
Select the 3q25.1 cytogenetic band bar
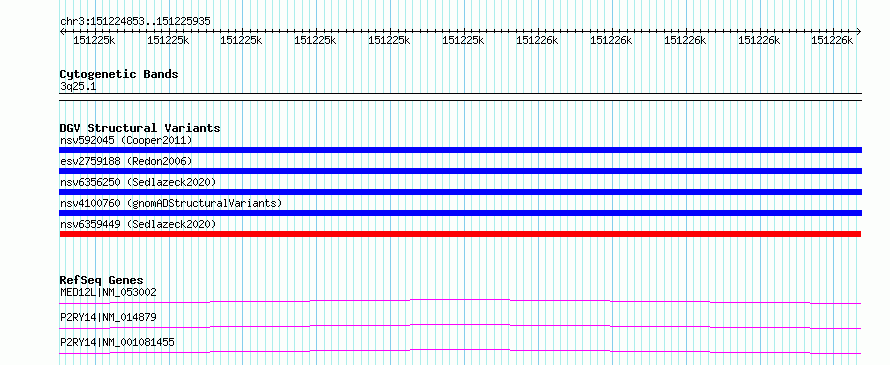(460, 97)
